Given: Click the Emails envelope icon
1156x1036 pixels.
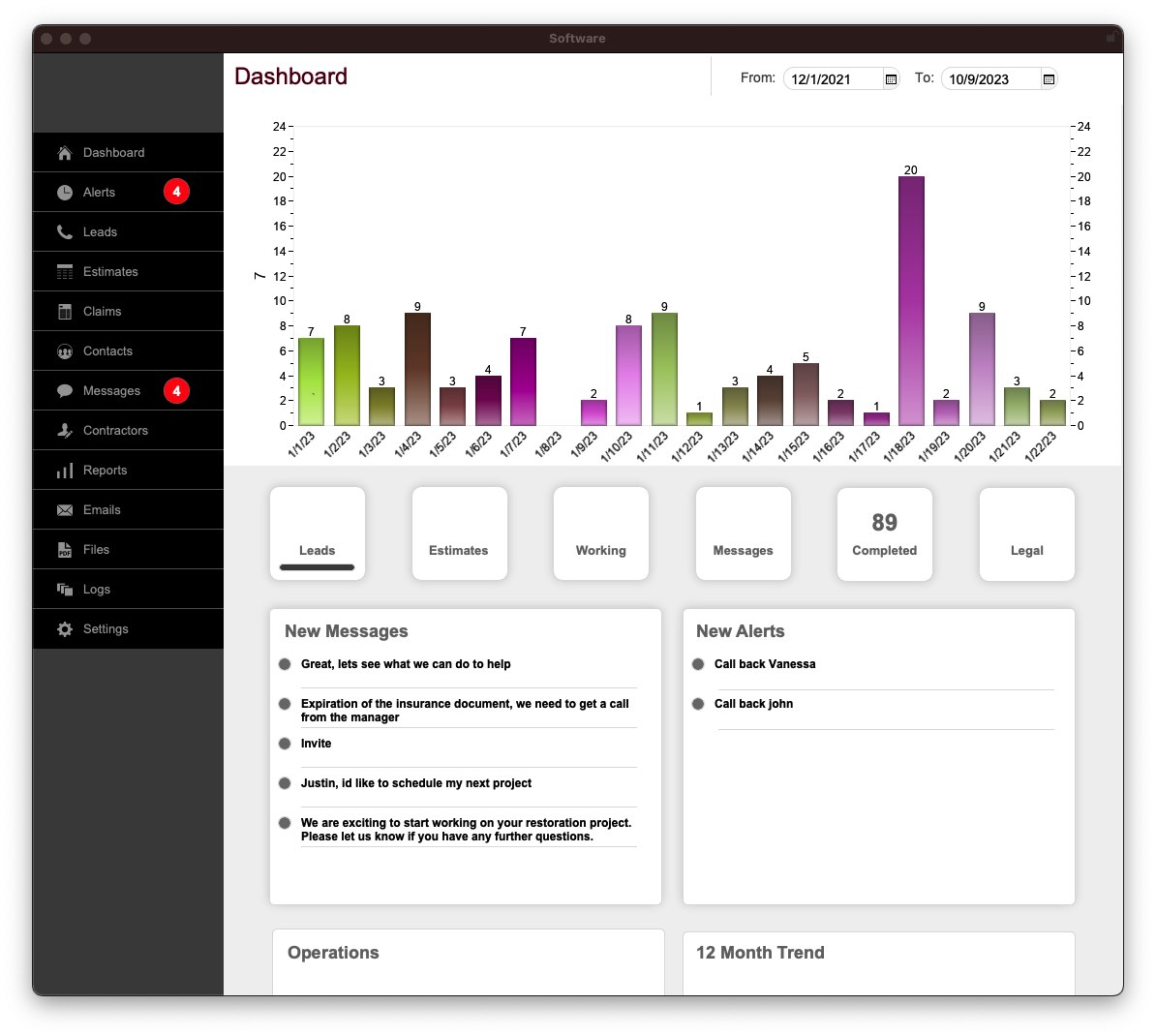Looking at the screenshot, I should click(x=65, y=510).
